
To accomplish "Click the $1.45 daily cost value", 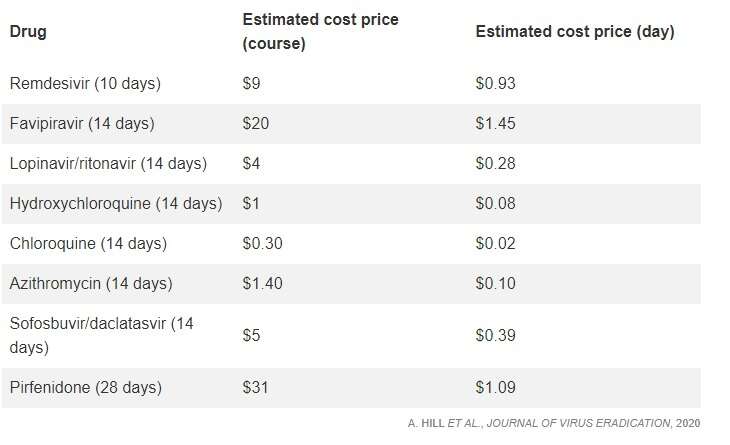I will pos(495,124).
